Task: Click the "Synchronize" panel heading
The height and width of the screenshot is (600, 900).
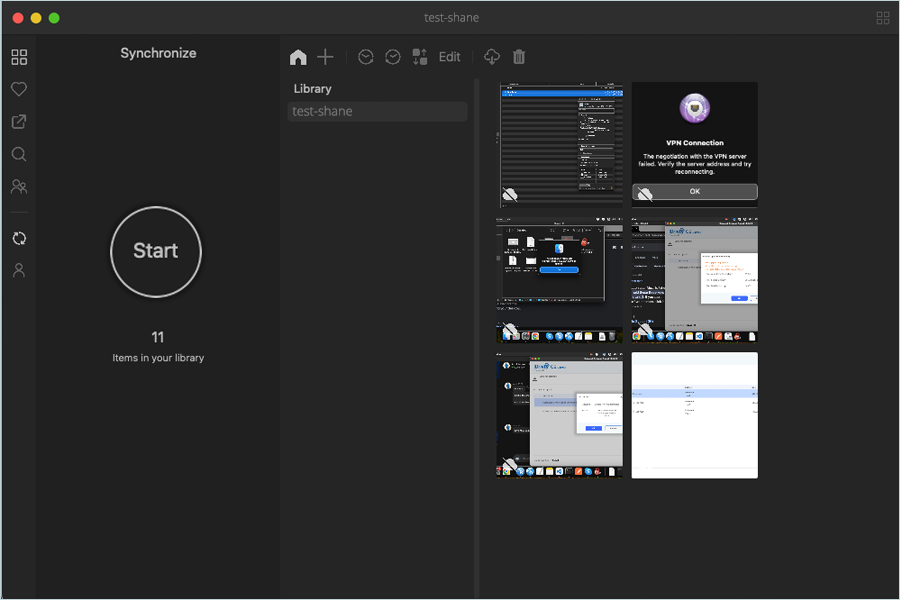Action: coord(158,53)
